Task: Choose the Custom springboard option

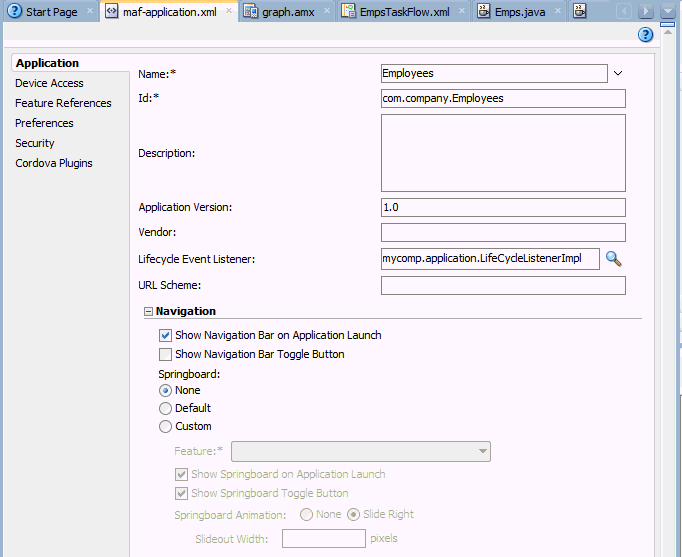Action: coord(165,427)
